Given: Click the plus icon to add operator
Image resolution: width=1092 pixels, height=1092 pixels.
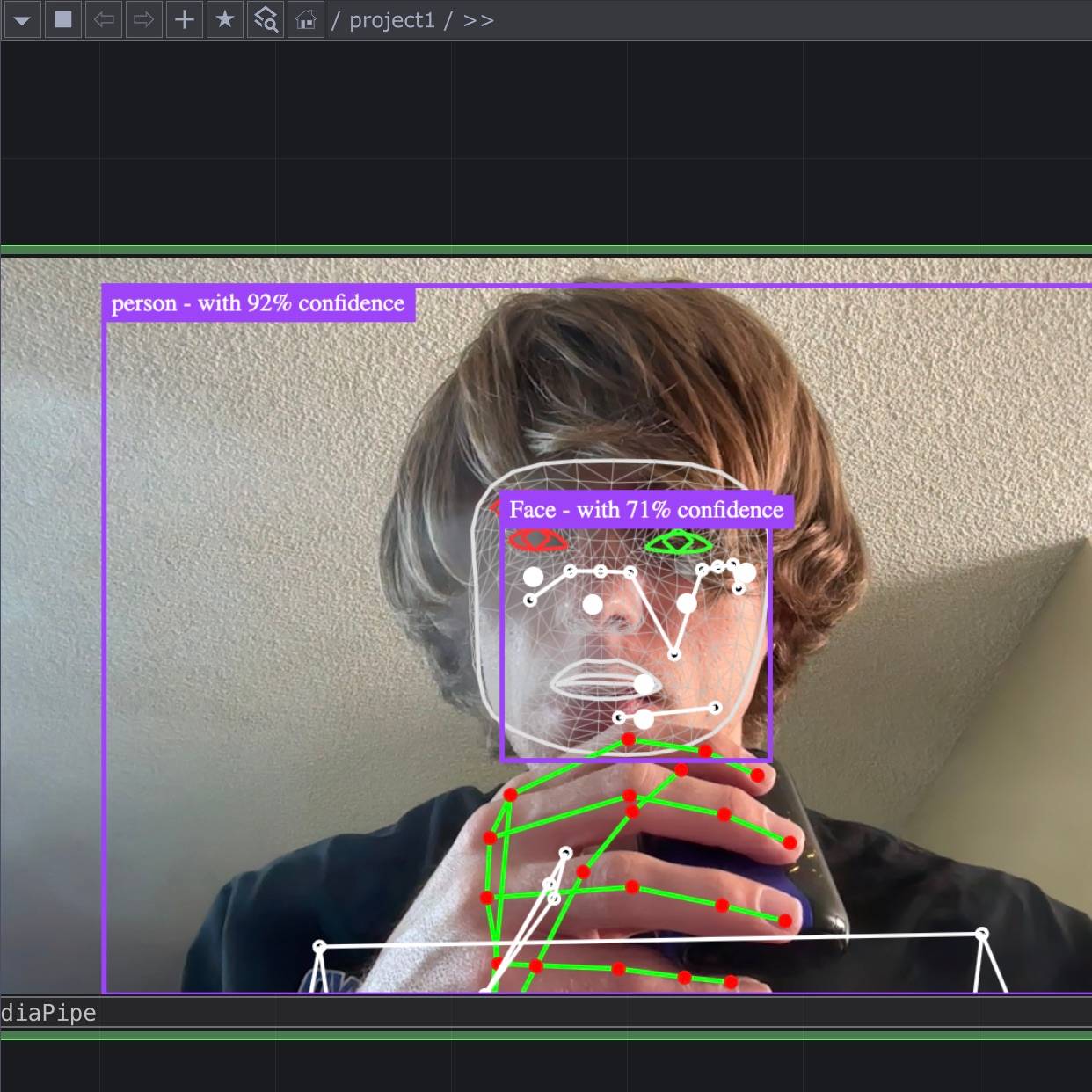Looking at the screenshot, I should point(185,19).
